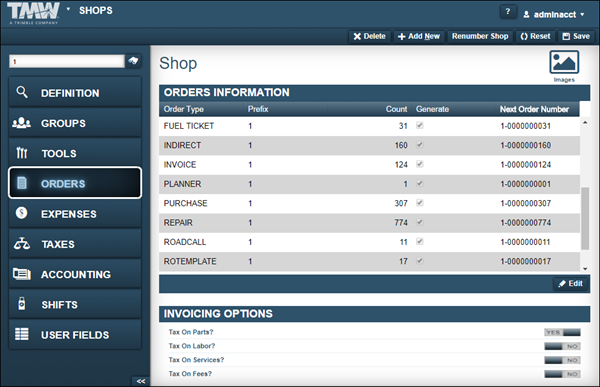This screenshot has width=600, height=387.
Task: Click the Definition magnifier icon
Action: tap(22, 92)
